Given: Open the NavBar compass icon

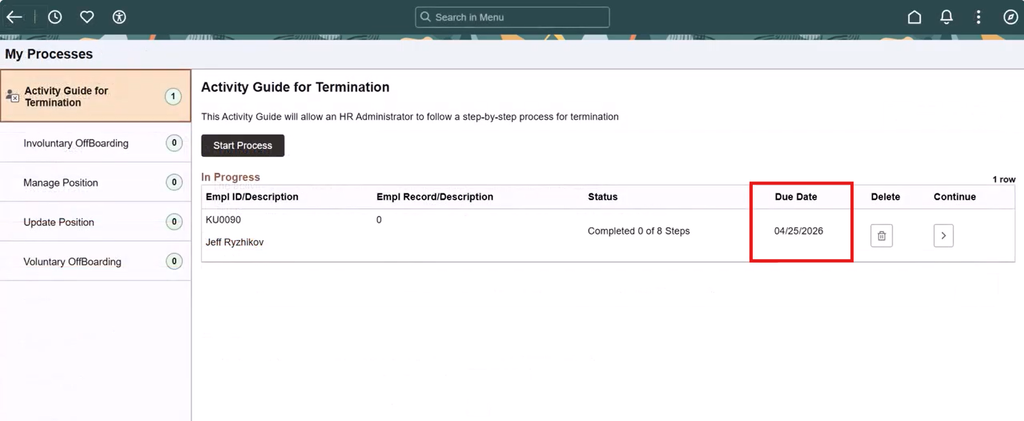Looking at the screenshot, I should tap(1010, 17).
